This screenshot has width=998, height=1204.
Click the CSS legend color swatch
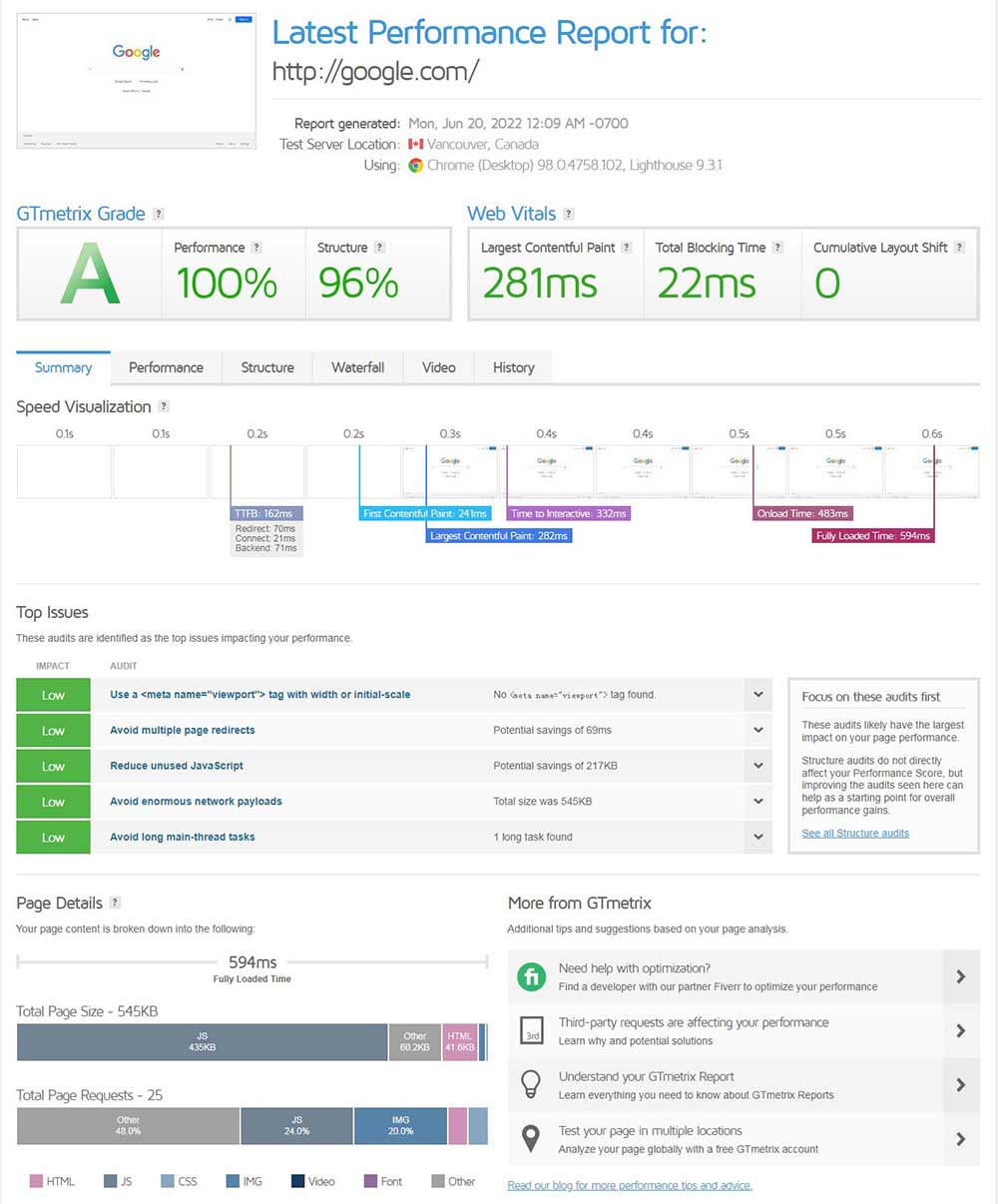tap(168, 1182)
